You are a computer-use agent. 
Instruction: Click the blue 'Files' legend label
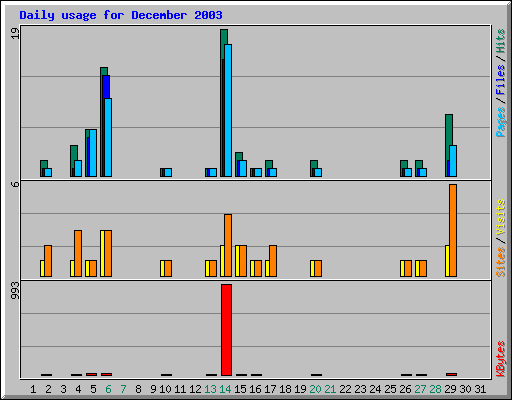(x=501, y=80)
